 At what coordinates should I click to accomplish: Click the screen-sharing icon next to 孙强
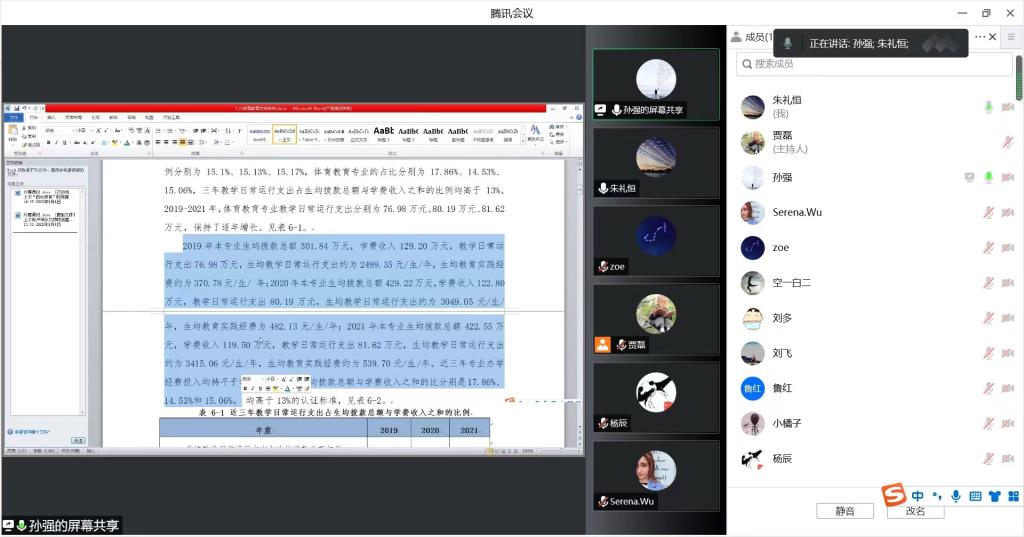(969, 177)
